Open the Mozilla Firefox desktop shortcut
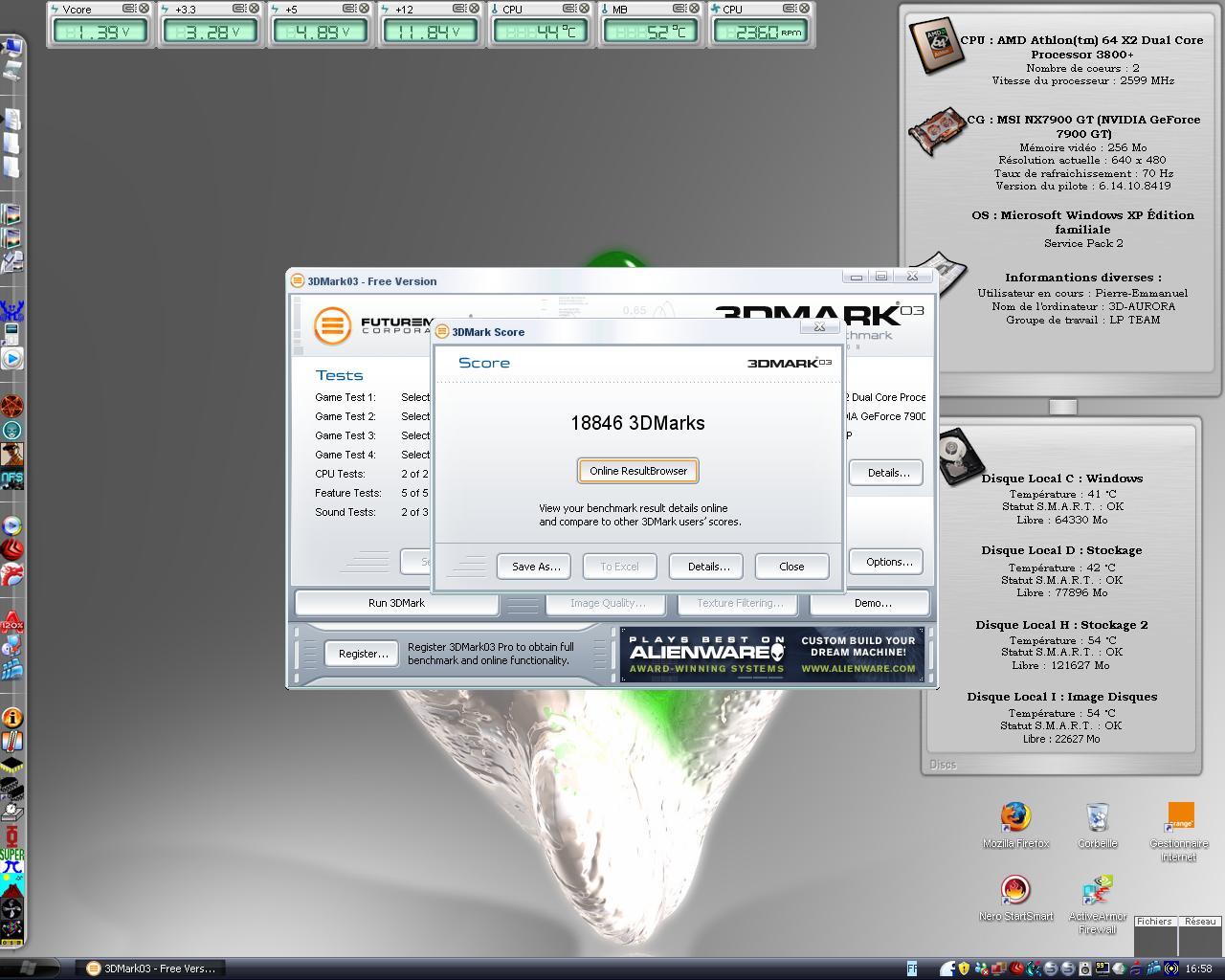 click(1015, 825)
